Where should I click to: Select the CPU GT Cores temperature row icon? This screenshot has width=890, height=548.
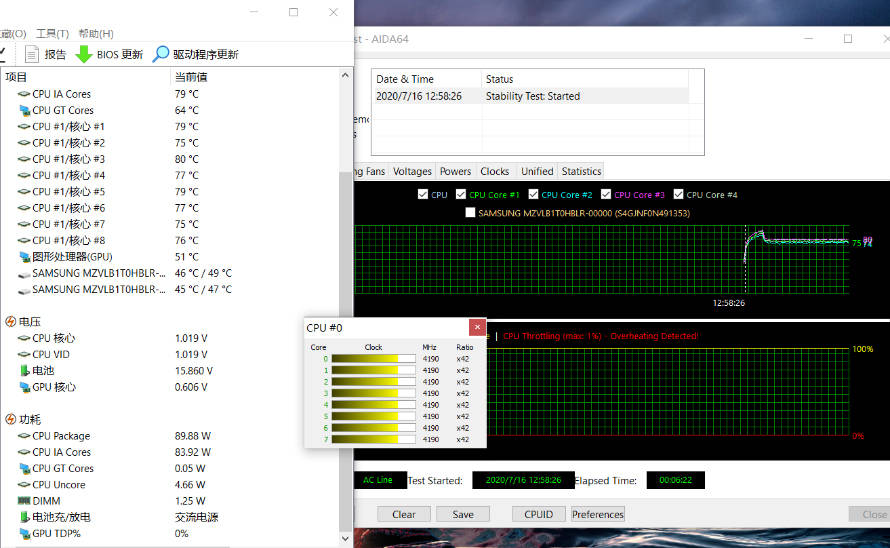24,110
